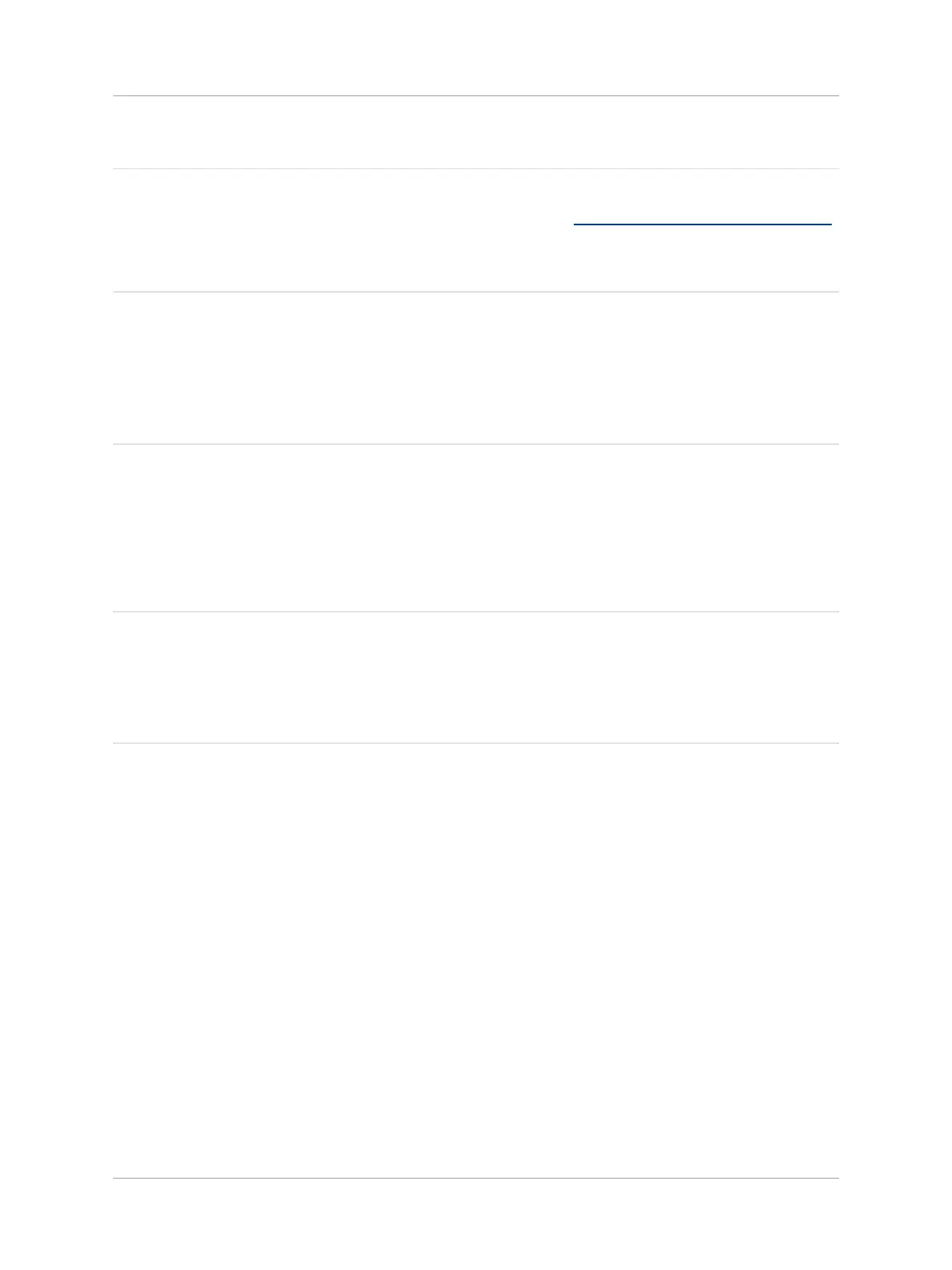The height and width of the screenshot is (1270, 952).
Task: Click the right end of blue underline
Action: click(830, 224)
